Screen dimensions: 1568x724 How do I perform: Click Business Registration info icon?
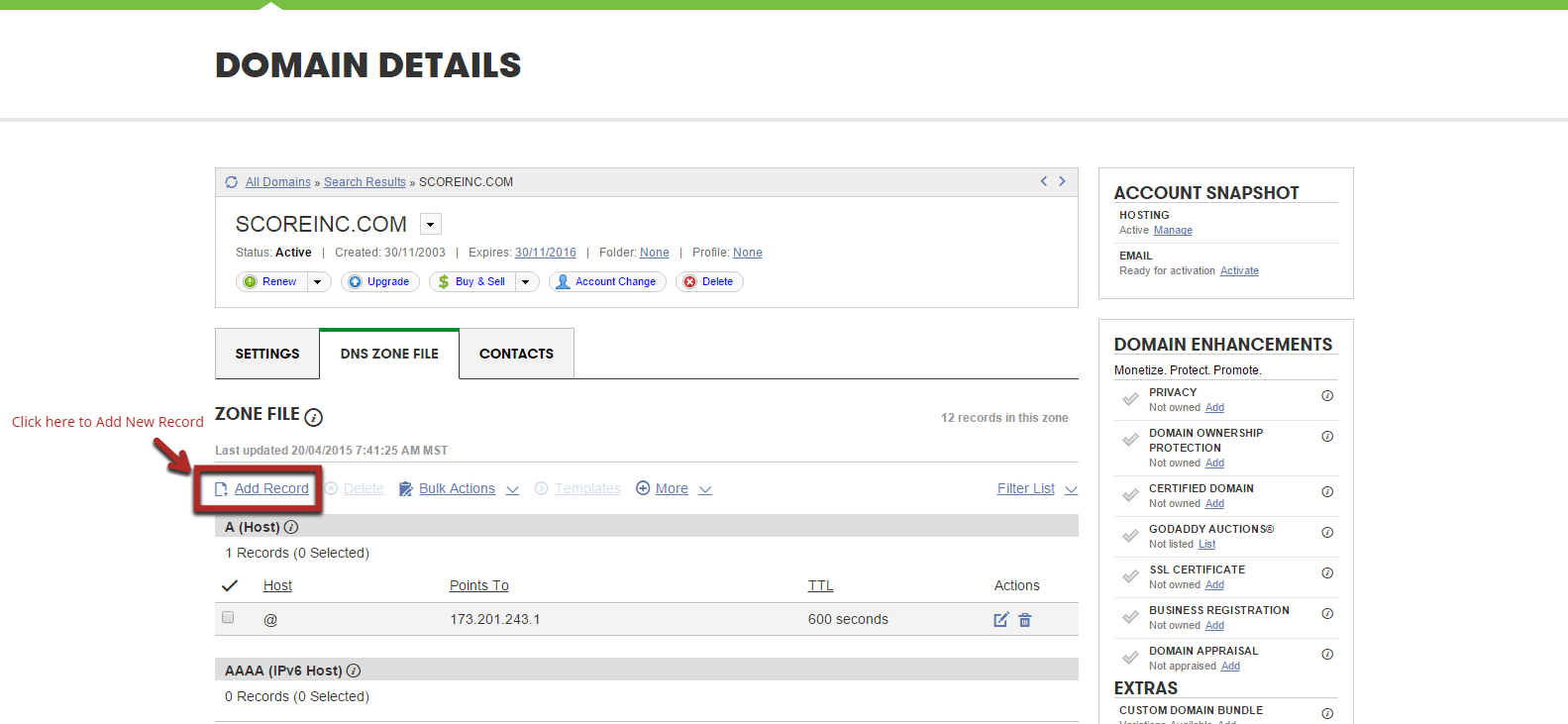1327,613
